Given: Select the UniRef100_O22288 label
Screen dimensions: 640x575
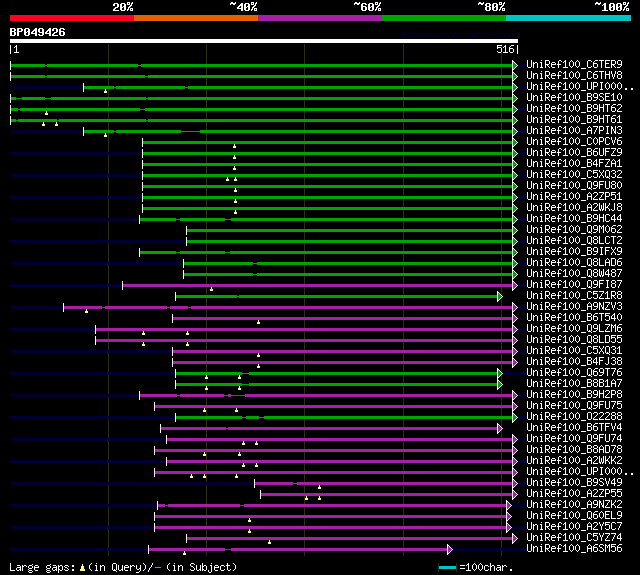Looking at the screenshot, I should (x=574, y=417).
